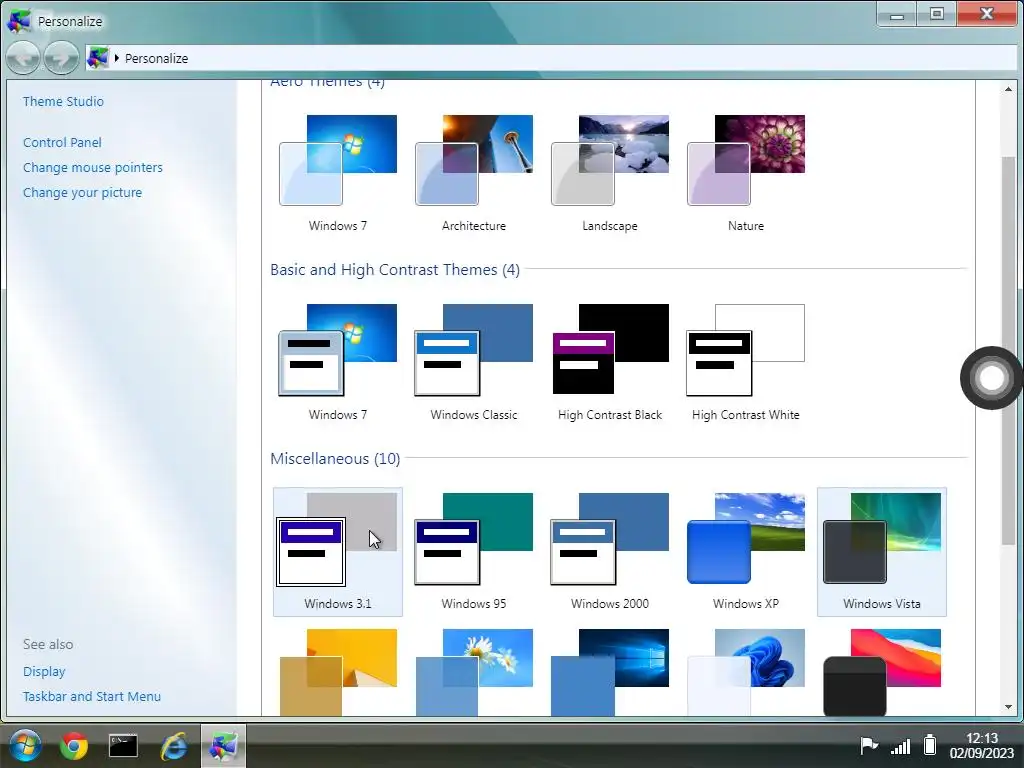This screenshot has height=768, width=1024.
Task: Apply the Windows XP theme
Action: point(745,551)
